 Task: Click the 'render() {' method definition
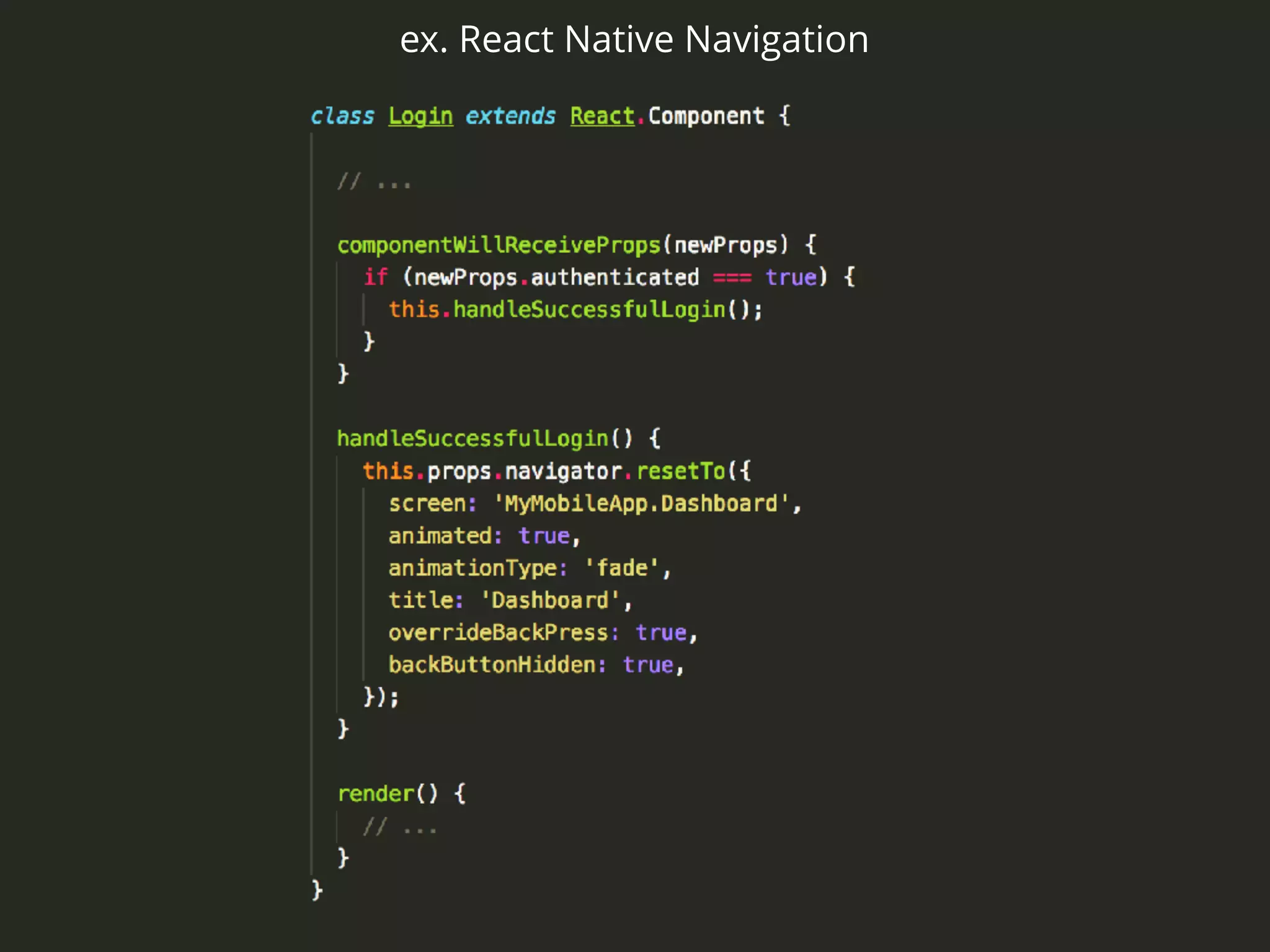point(401,793)
